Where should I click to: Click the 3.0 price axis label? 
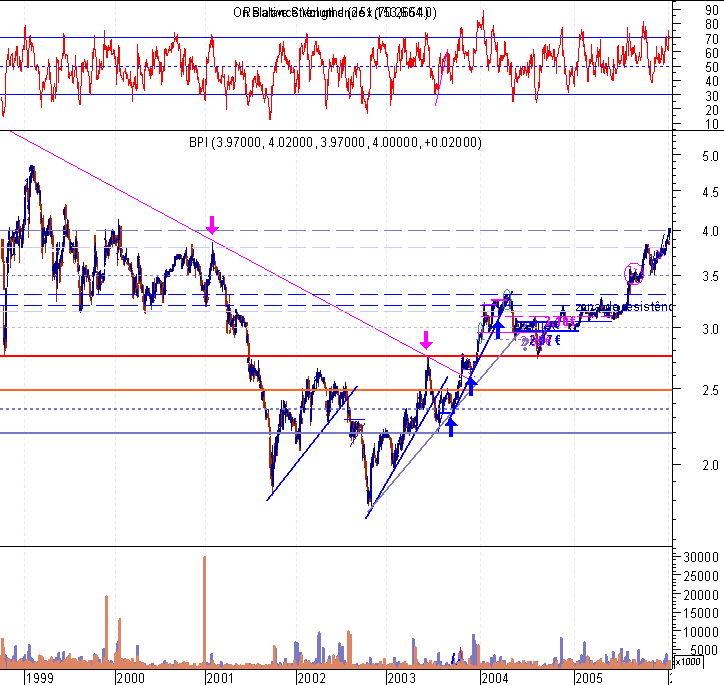710,329
